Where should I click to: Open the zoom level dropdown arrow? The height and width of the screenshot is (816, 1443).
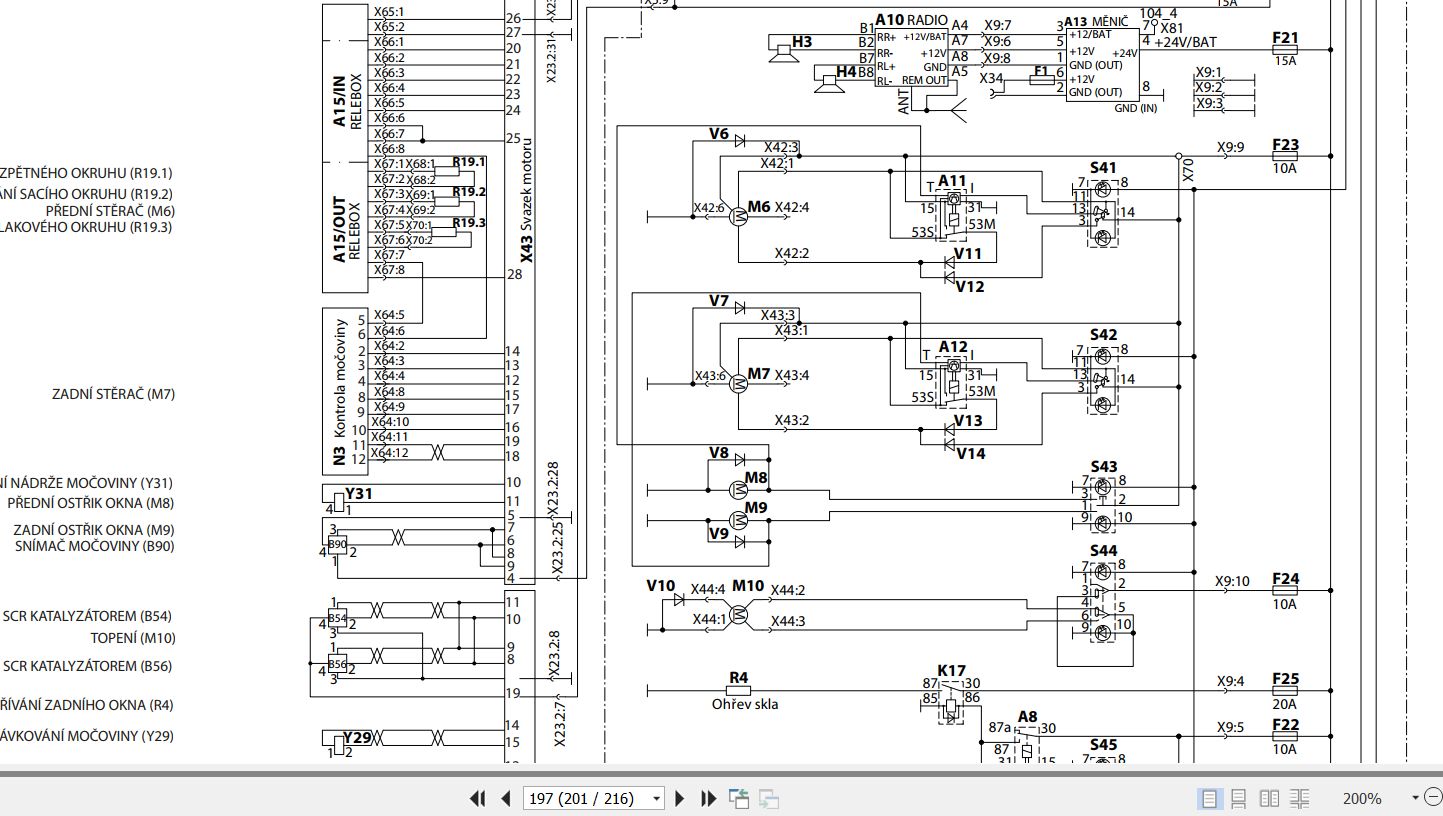[1415, 797]
